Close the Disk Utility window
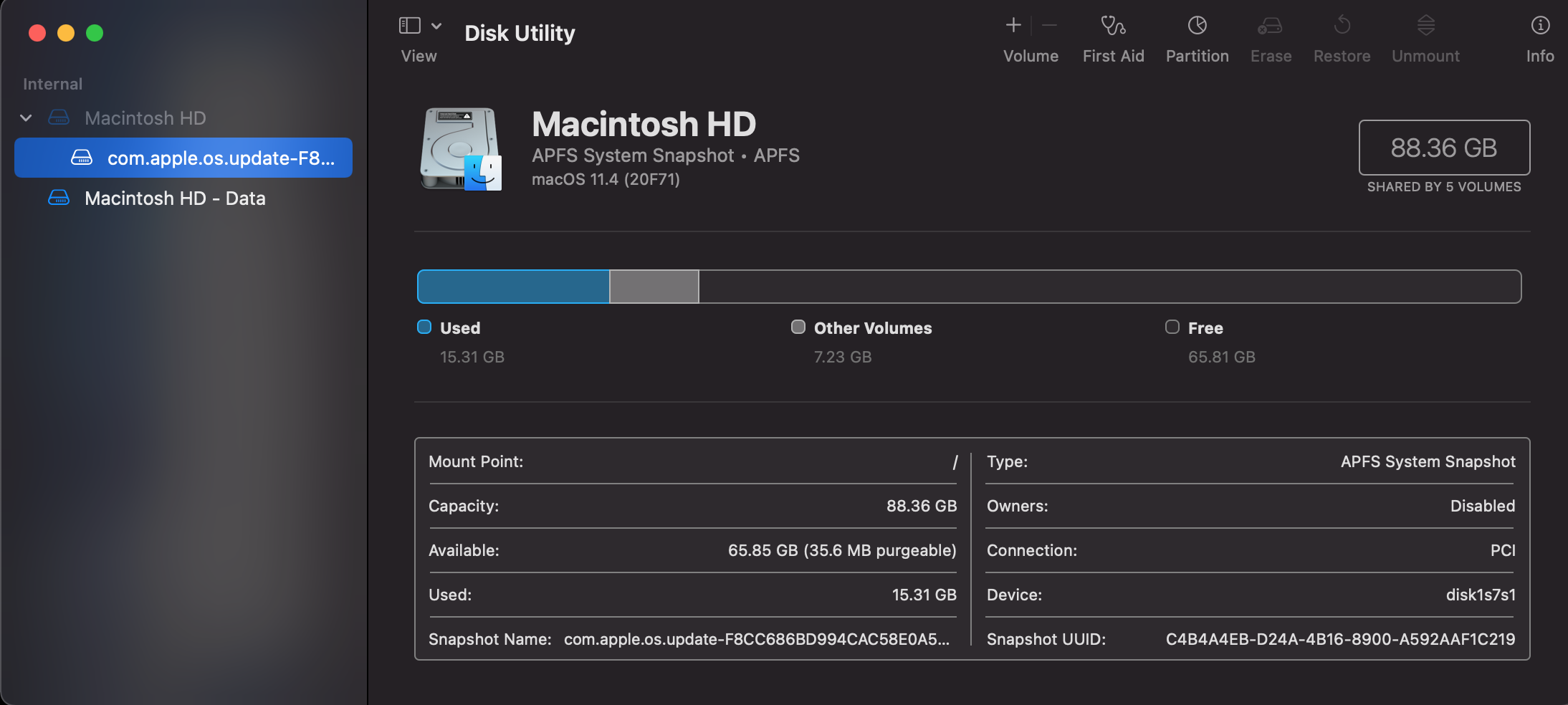 coord(37,33)
